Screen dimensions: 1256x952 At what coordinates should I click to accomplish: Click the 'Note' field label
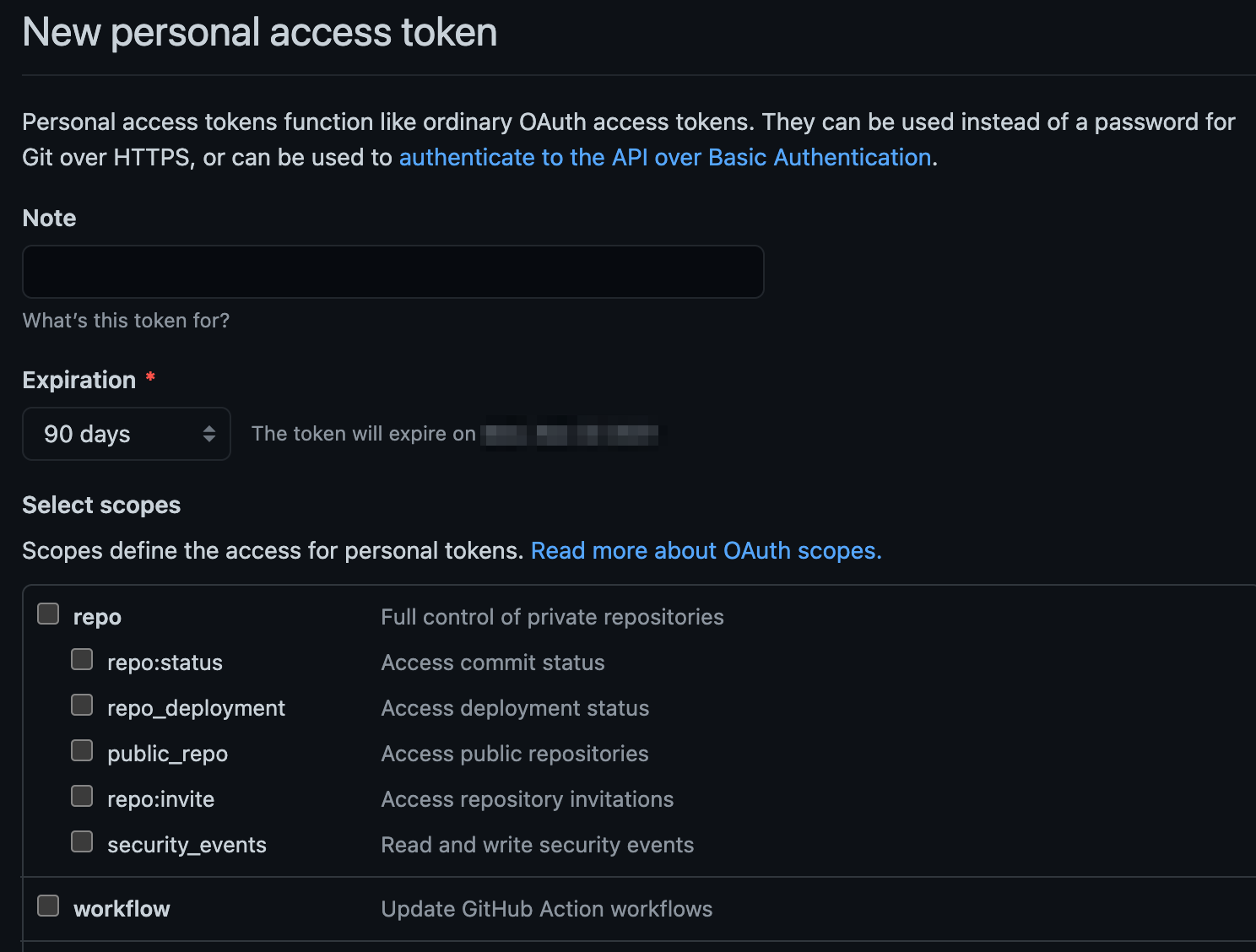pyautogui.click(x=49, y=219)
